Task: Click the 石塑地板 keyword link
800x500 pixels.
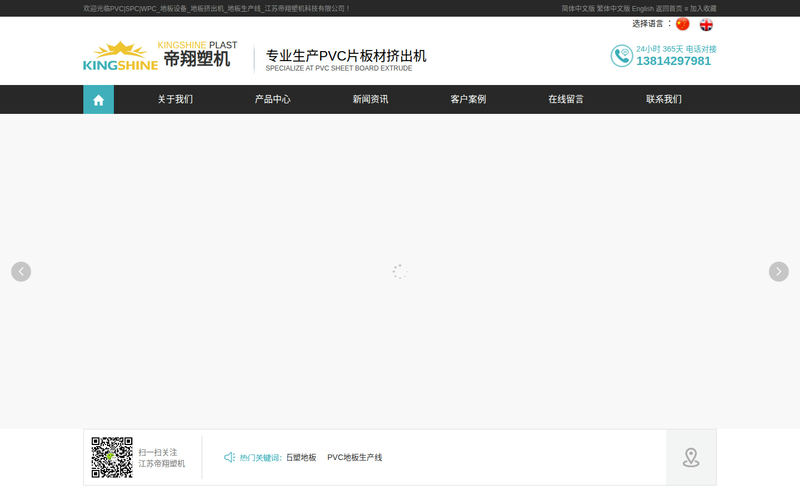Action: (301, 458)
